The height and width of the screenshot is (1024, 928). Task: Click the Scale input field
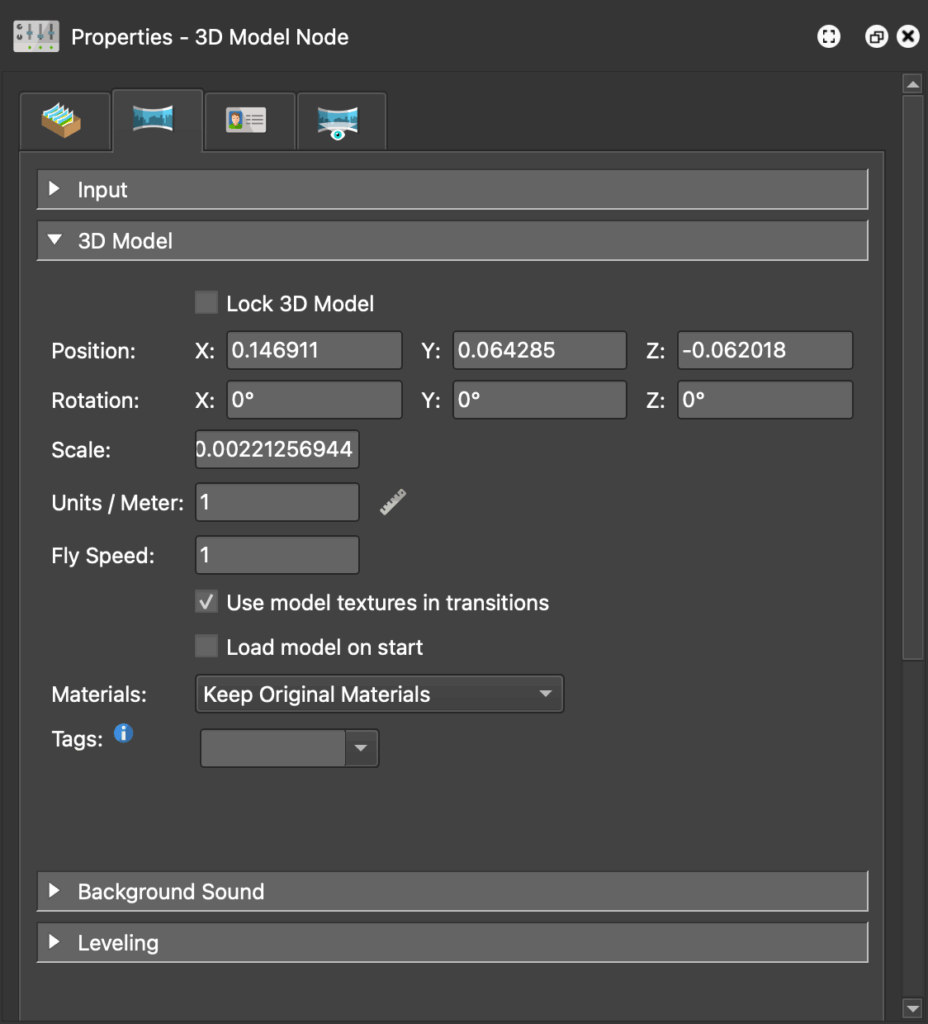point(277,450)
